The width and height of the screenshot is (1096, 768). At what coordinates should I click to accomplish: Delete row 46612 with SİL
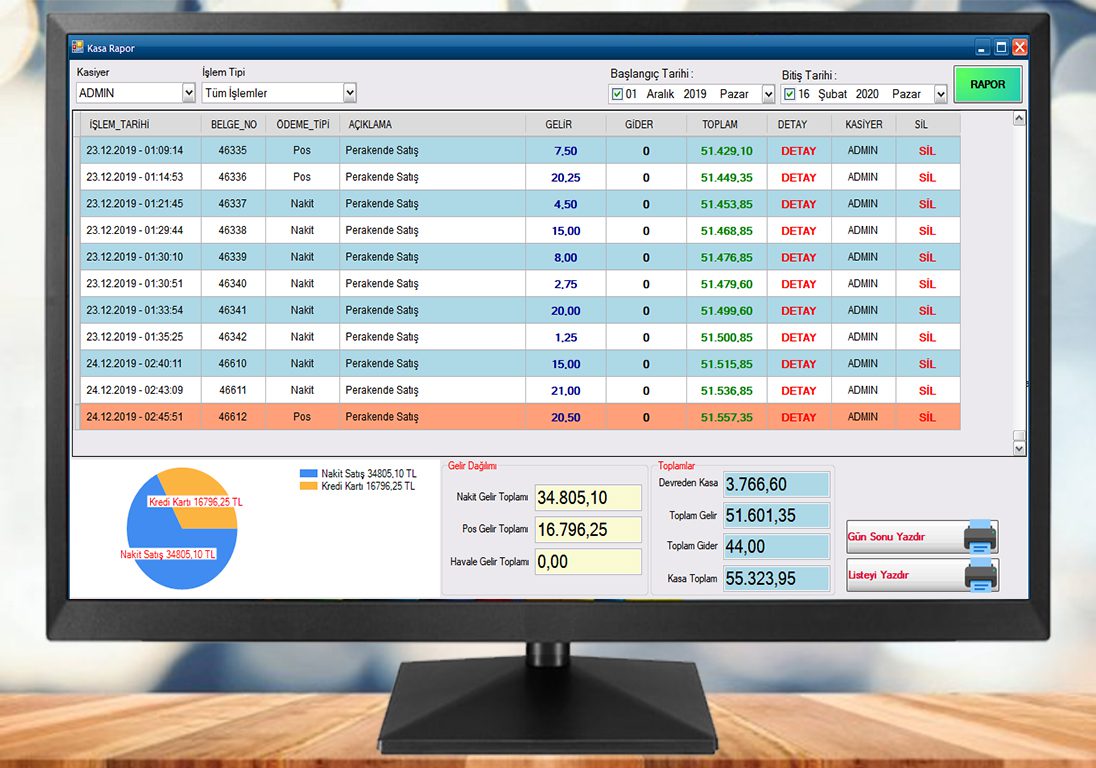(927, 417)
